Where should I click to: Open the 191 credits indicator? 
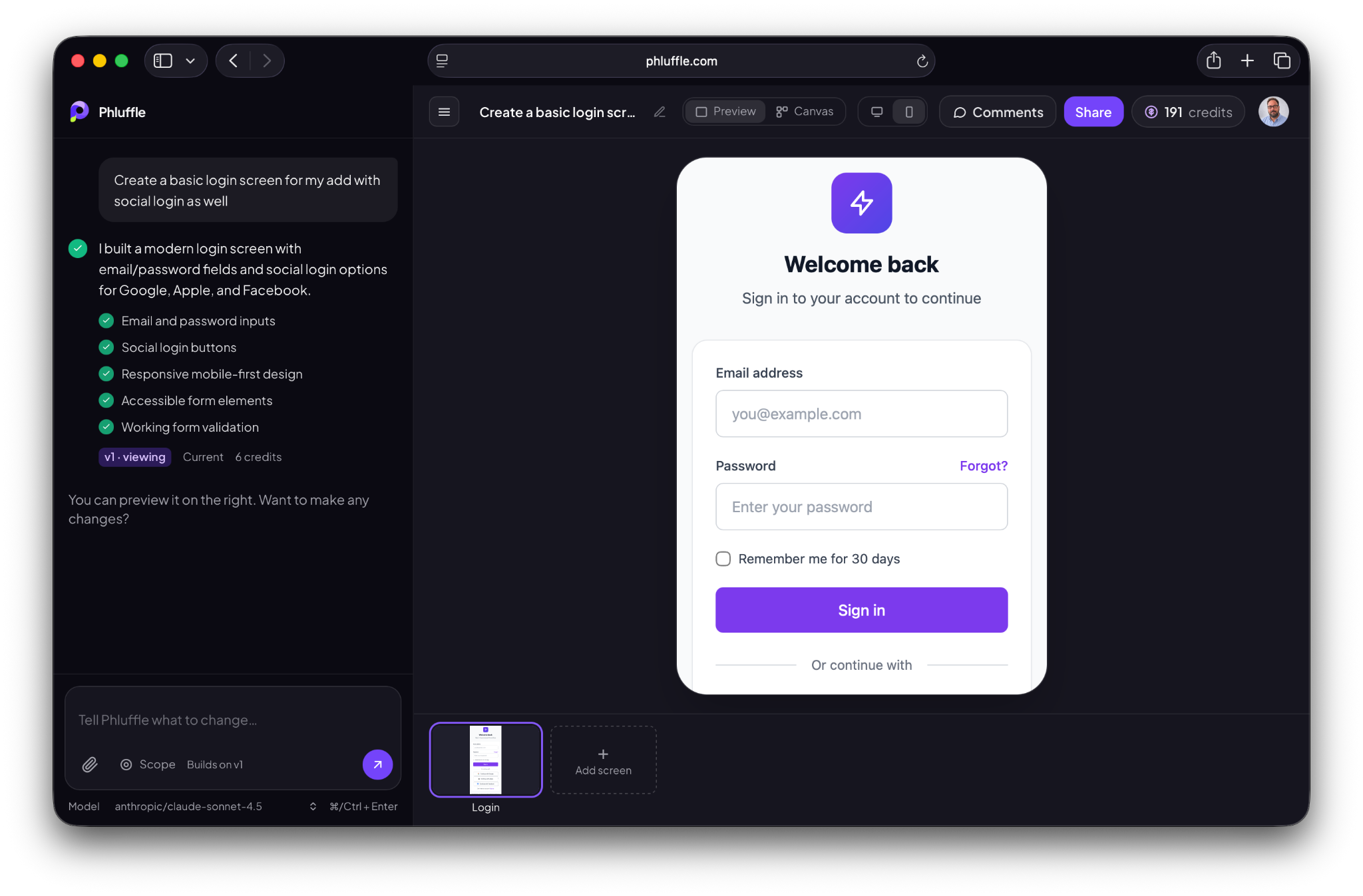[1188, 112]
